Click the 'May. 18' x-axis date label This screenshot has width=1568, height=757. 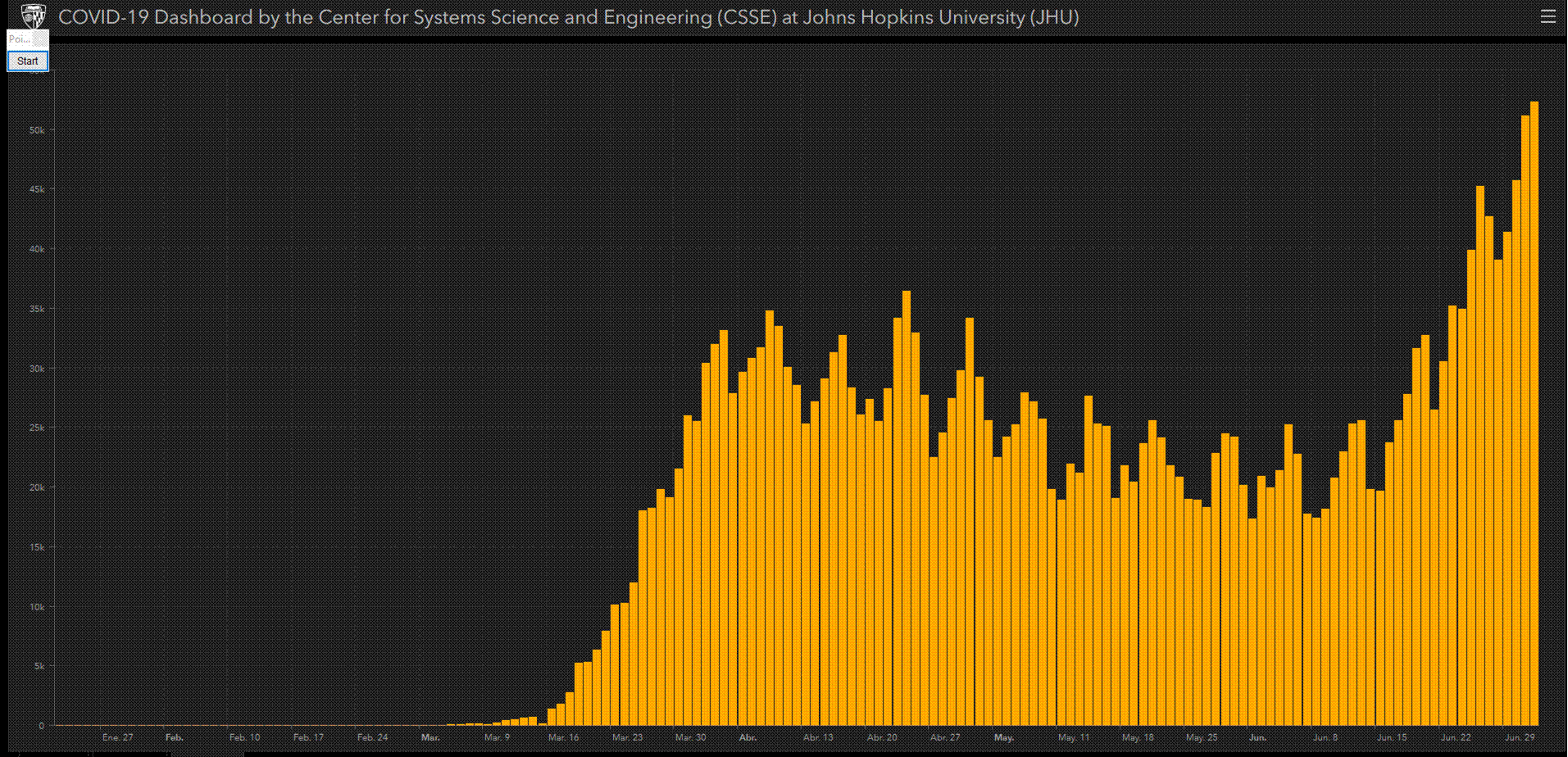1137,737
